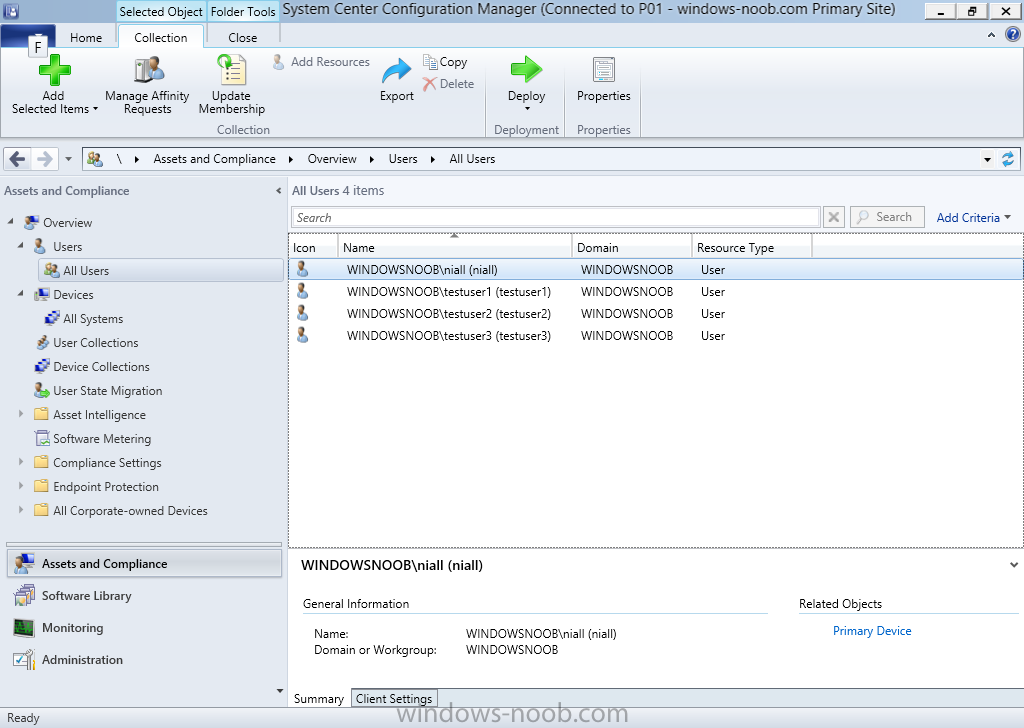The width and height of the screenshot is (1024, 728).
Task: Open User State Migration node
Action: (x=108, y=390)
